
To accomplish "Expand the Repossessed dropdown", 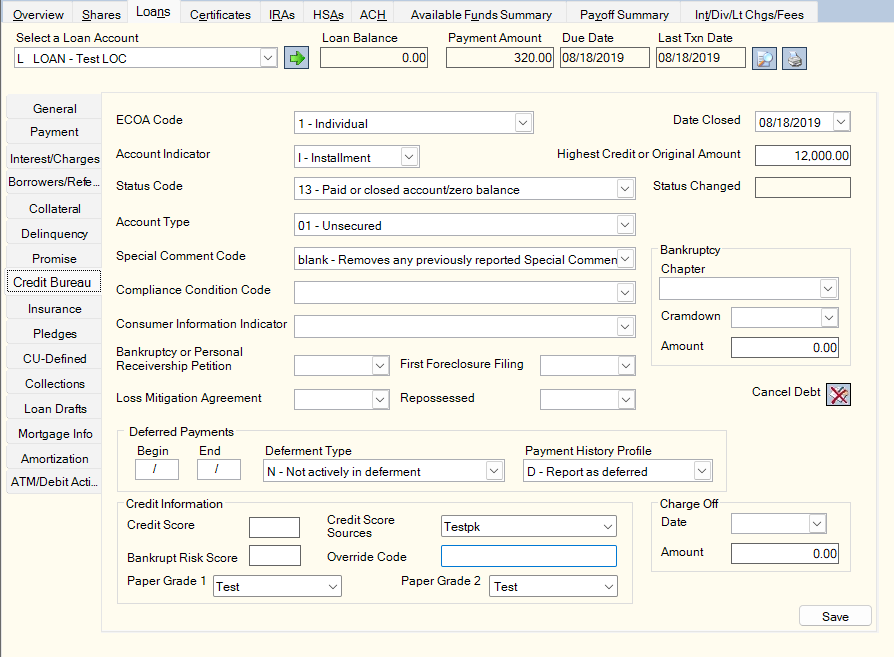I will click(x=625, y=400).
